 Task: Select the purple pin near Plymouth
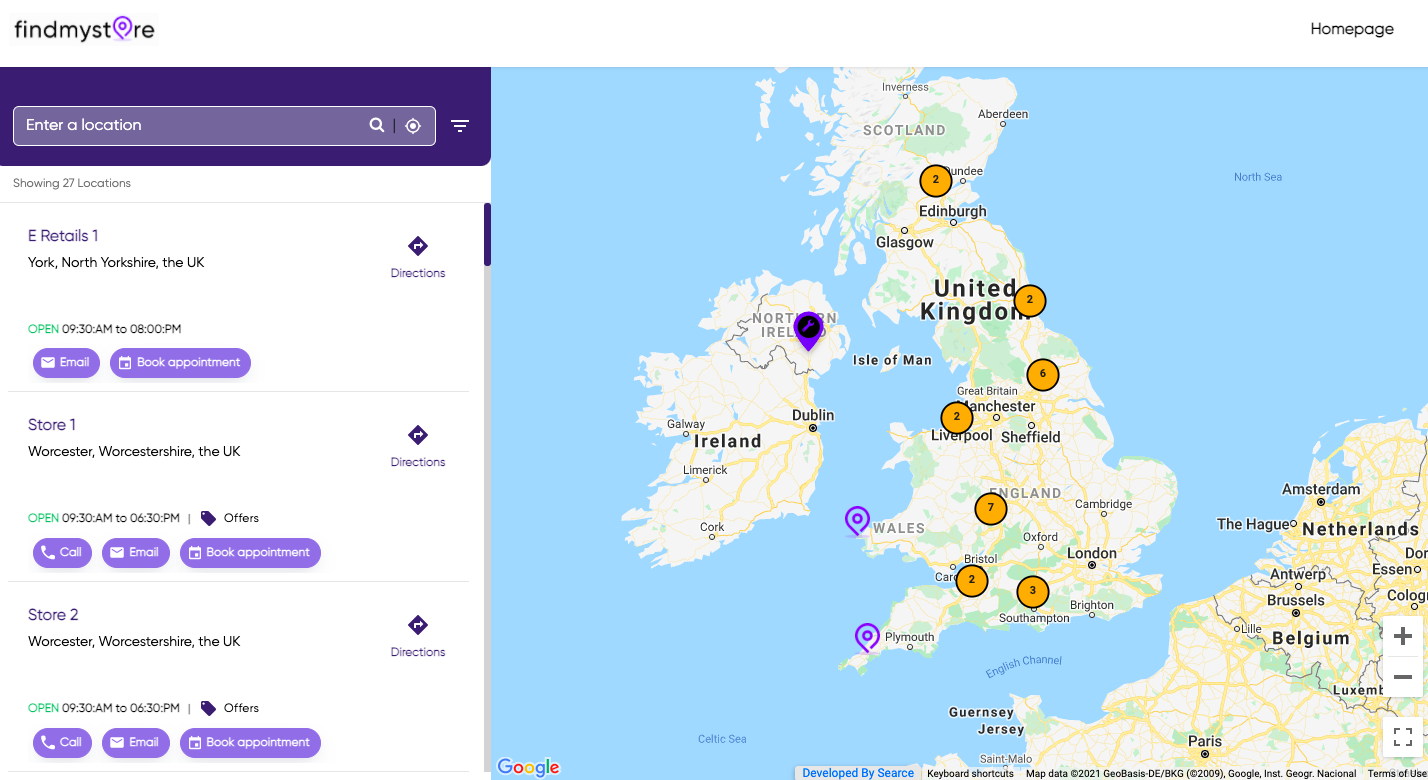click(x=867, y=636)
